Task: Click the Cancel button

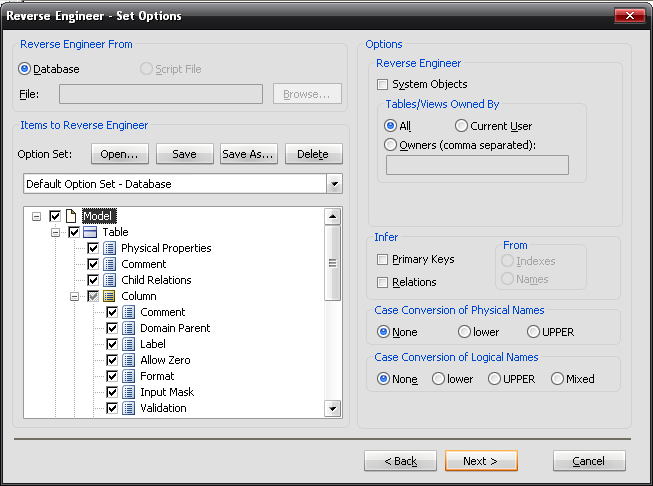Action: pos(589,461)
